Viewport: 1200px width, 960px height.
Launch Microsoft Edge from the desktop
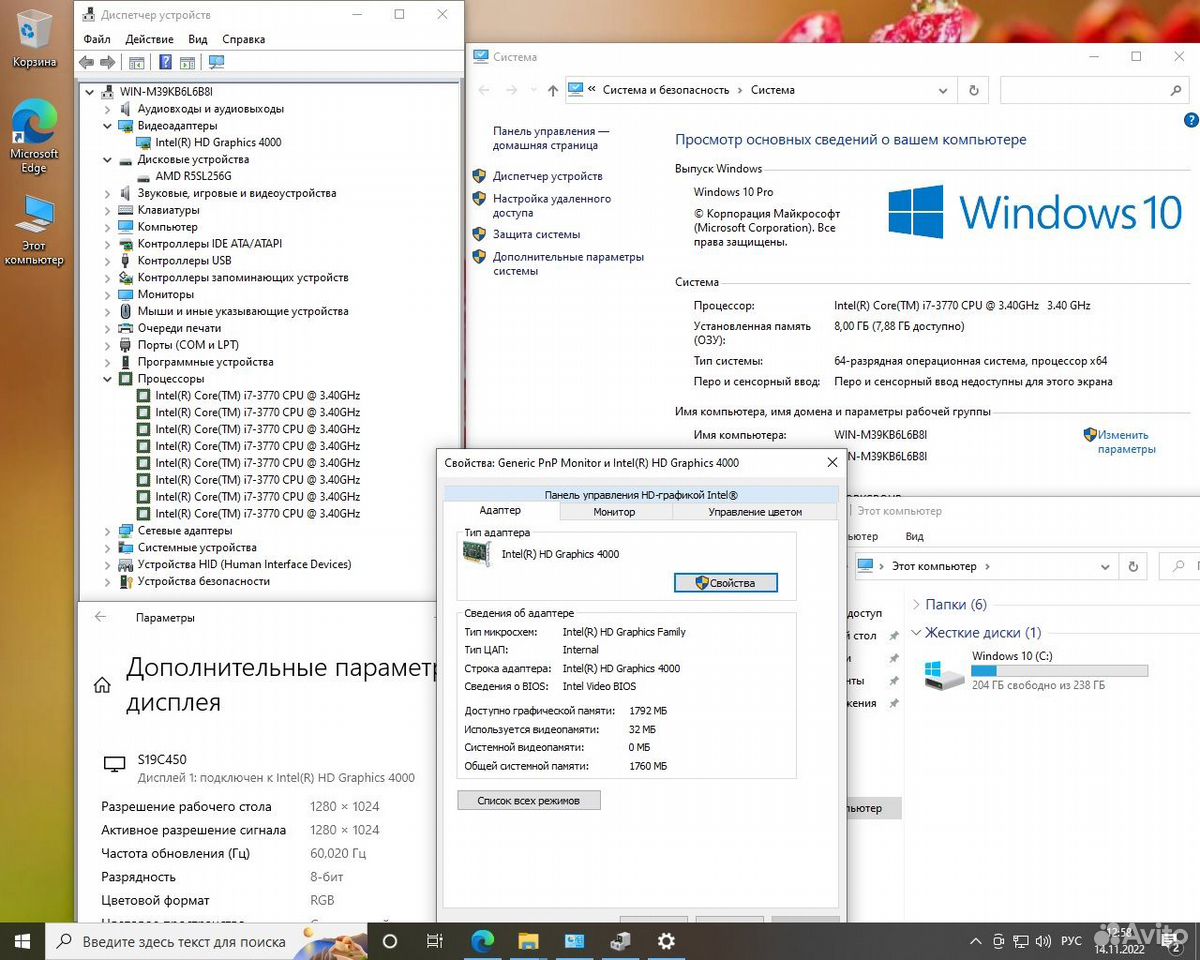coord(34,138)
